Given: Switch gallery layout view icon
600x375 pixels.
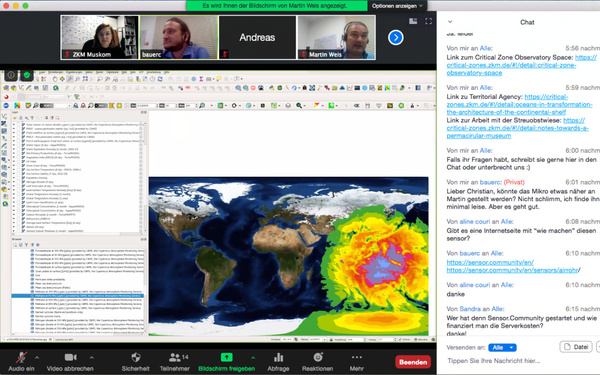Looking at the screenshot, I should tap(413, 21).
